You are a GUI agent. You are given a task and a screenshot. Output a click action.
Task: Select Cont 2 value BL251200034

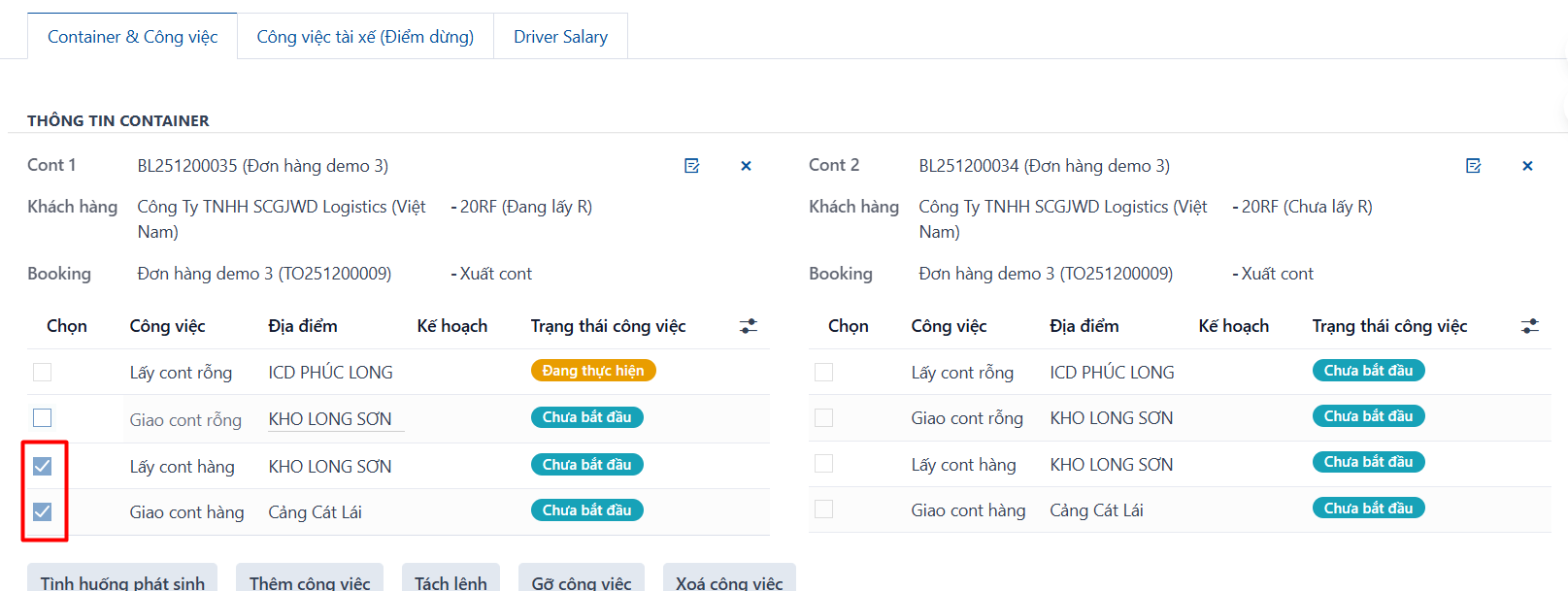click(1045, 166)
